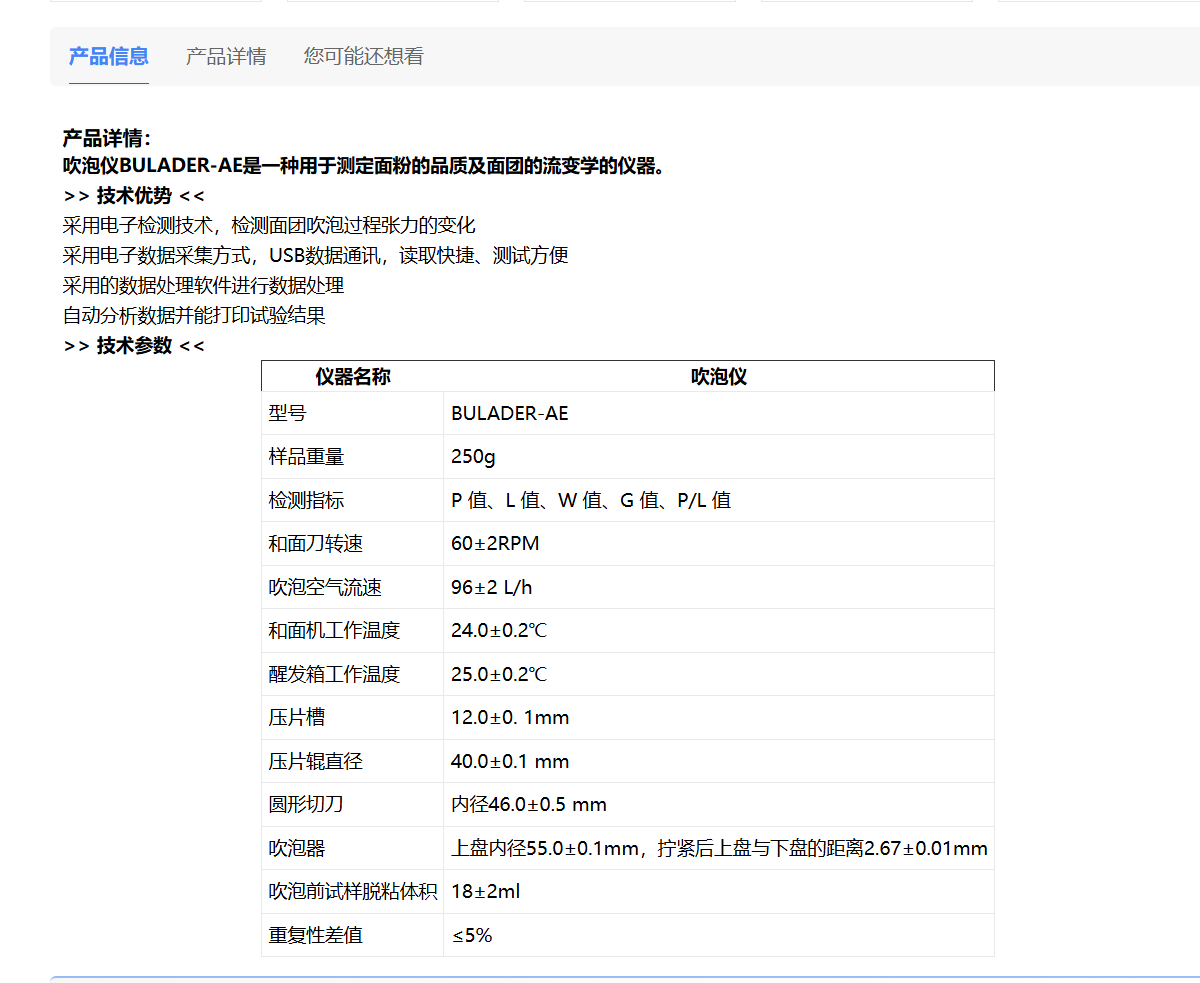Select the 和面机工作温度 row label
The image size is (1200, 983).
point(334,631)
